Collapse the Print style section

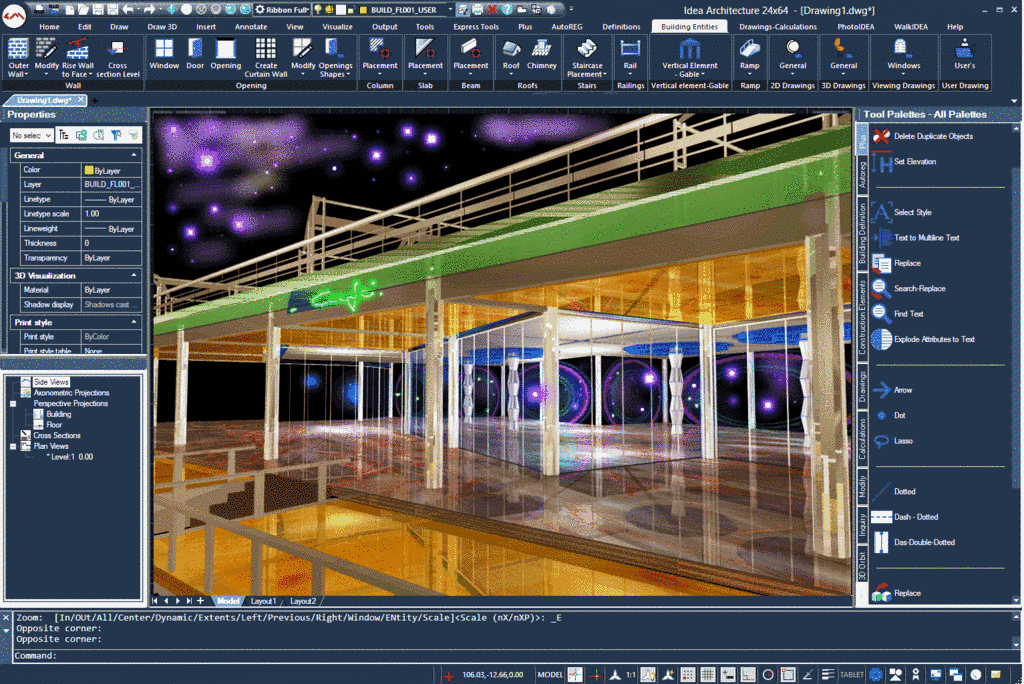134,323
